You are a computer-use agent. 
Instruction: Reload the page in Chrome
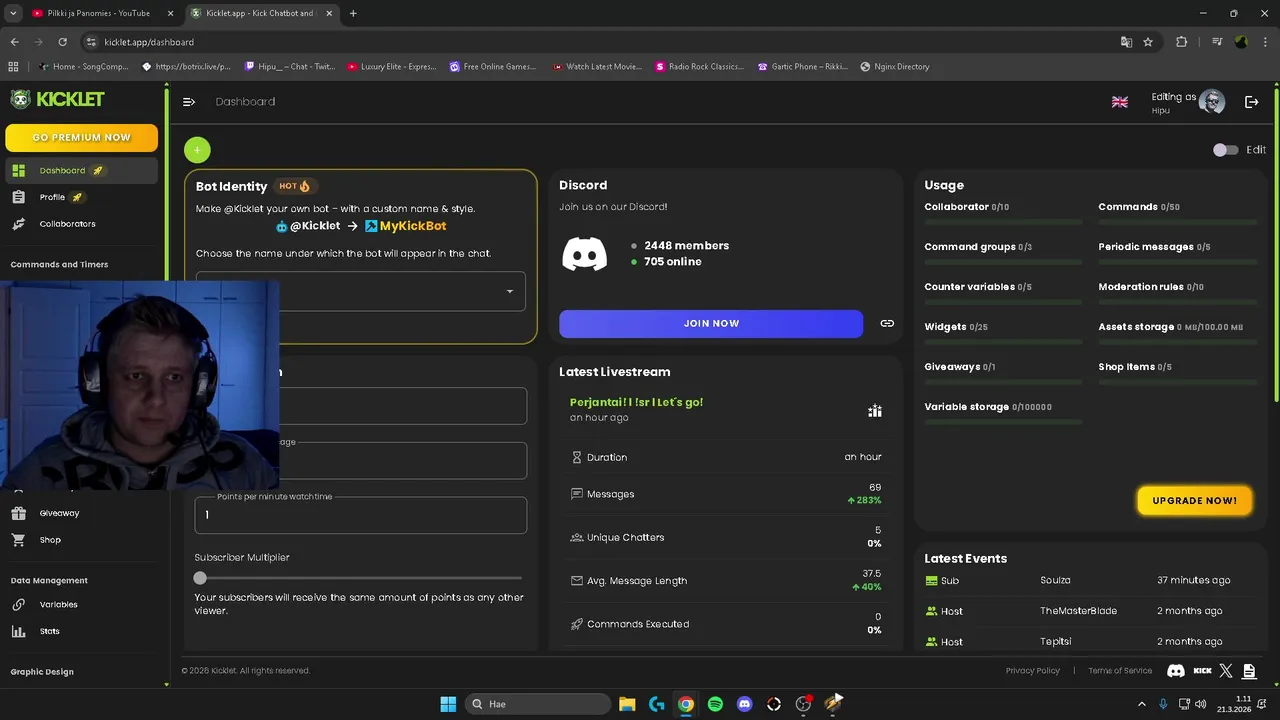62,42
